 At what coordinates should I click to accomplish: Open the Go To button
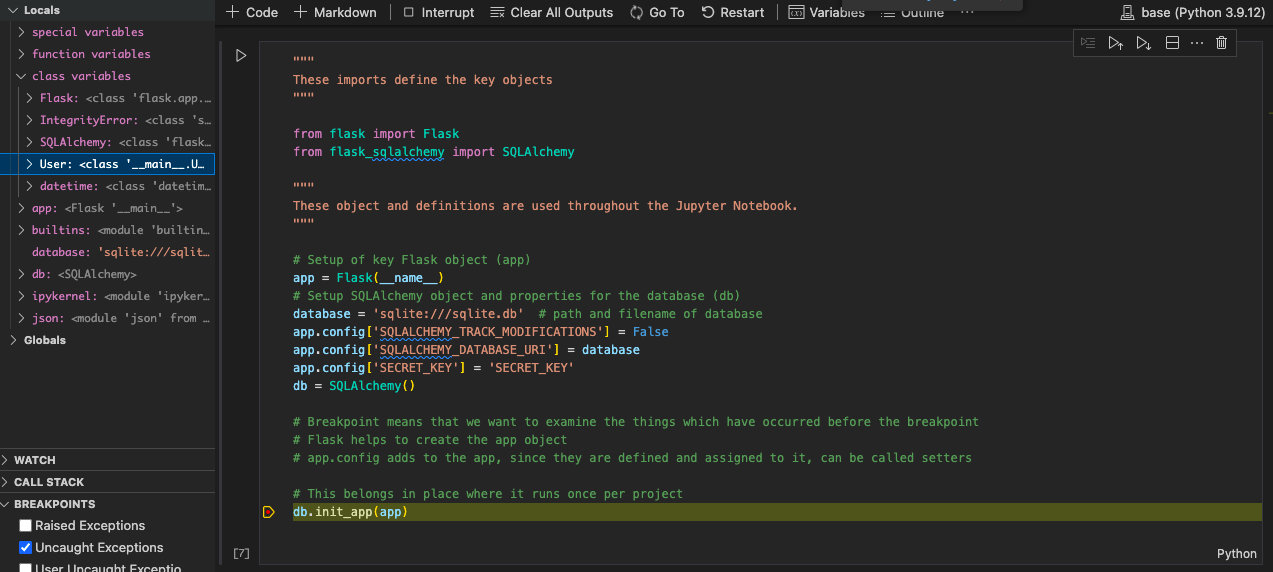pyautogui.click(x=657, y=12)
